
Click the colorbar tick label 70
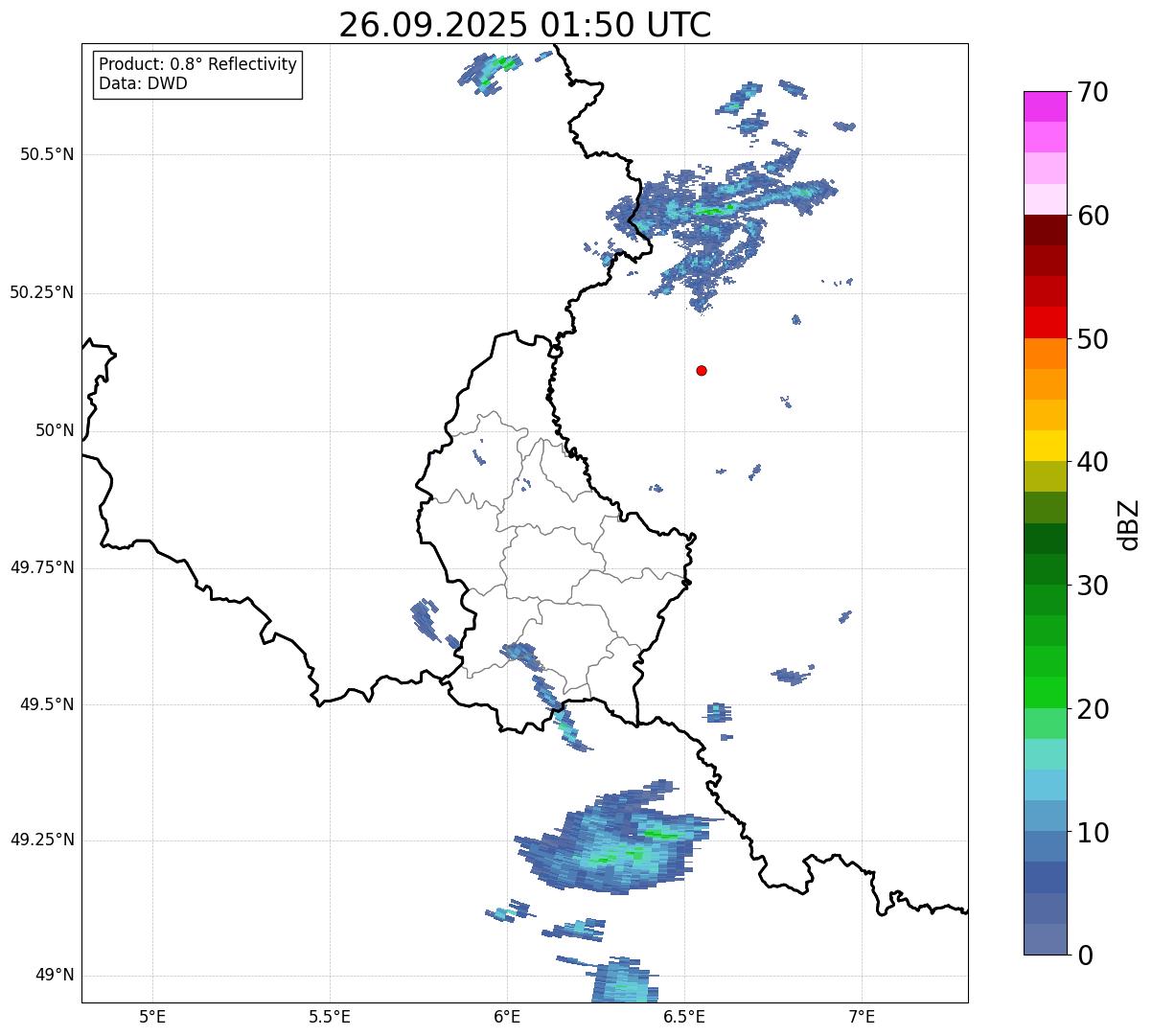click(x=1093, y=93)
